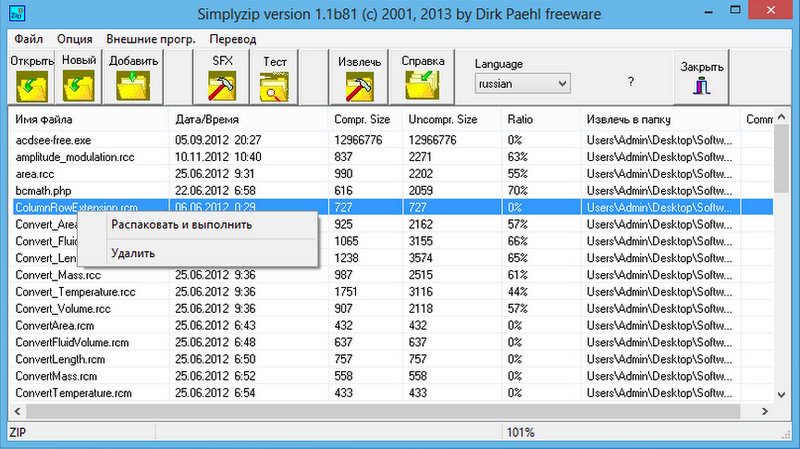Choose Распаковать и выполнить from context menu

182,225
